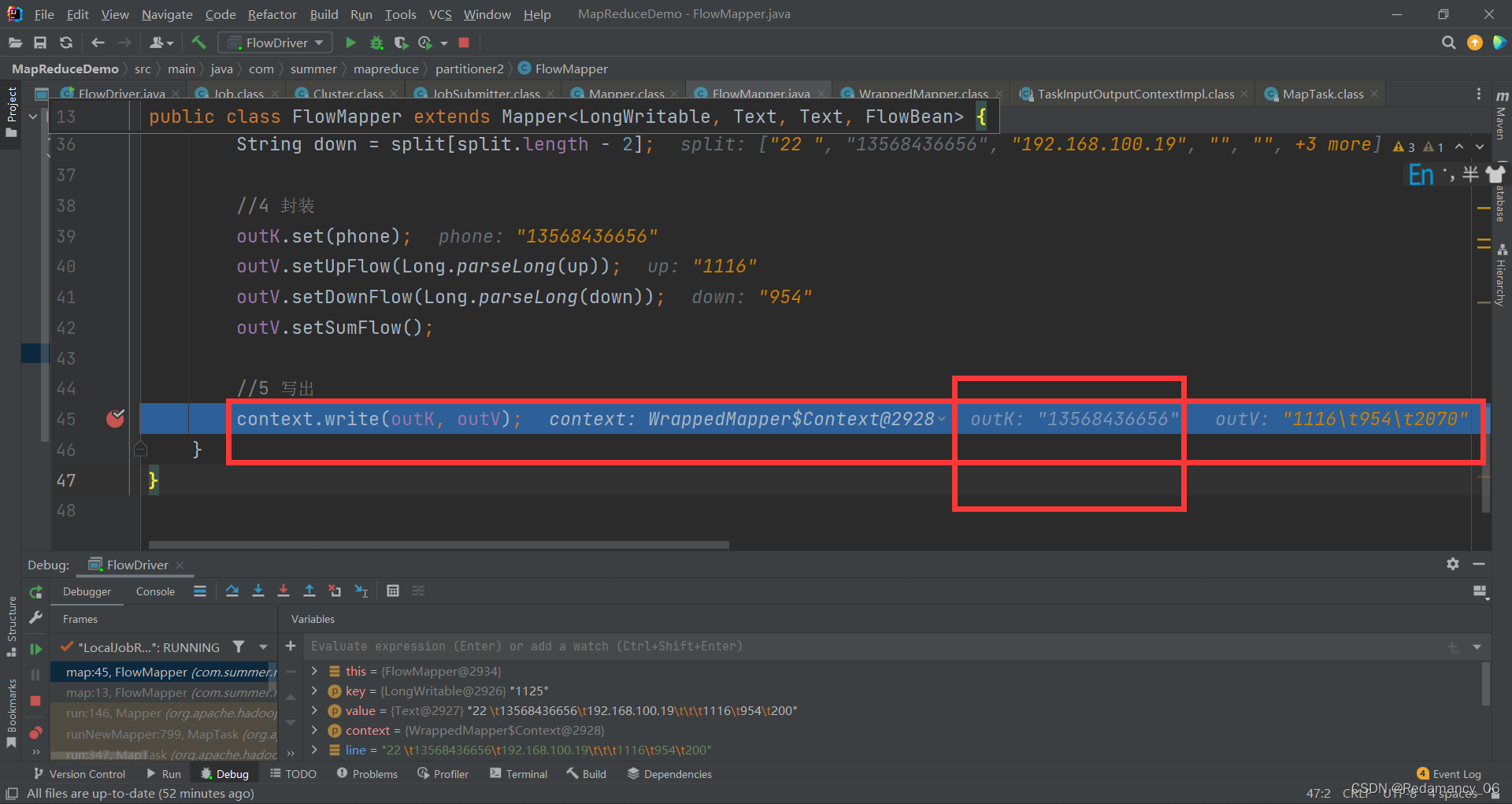Expand the 'value' variable node
Screen dimensions: 1512x804
(x=314, y=710)
